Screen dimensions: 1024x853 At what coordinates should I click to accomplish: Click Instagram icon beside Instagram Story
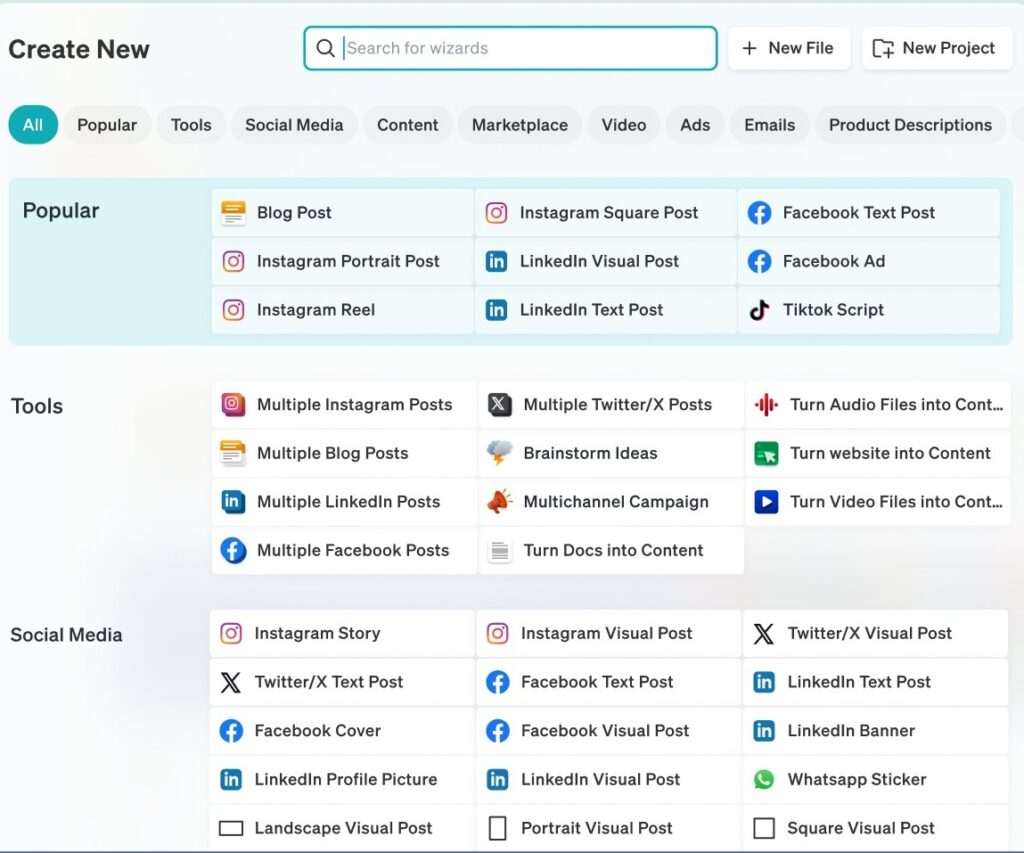coord(231,633)
